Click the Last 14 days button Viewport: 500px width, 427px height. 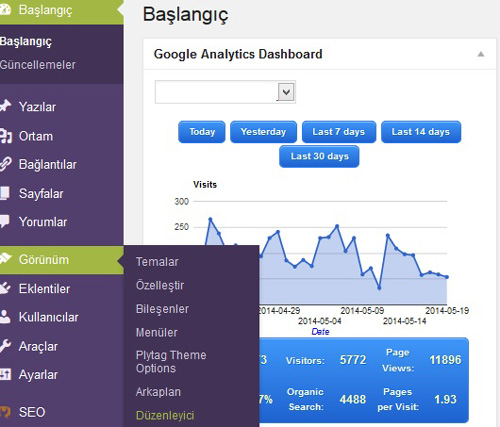click(421, 132)
